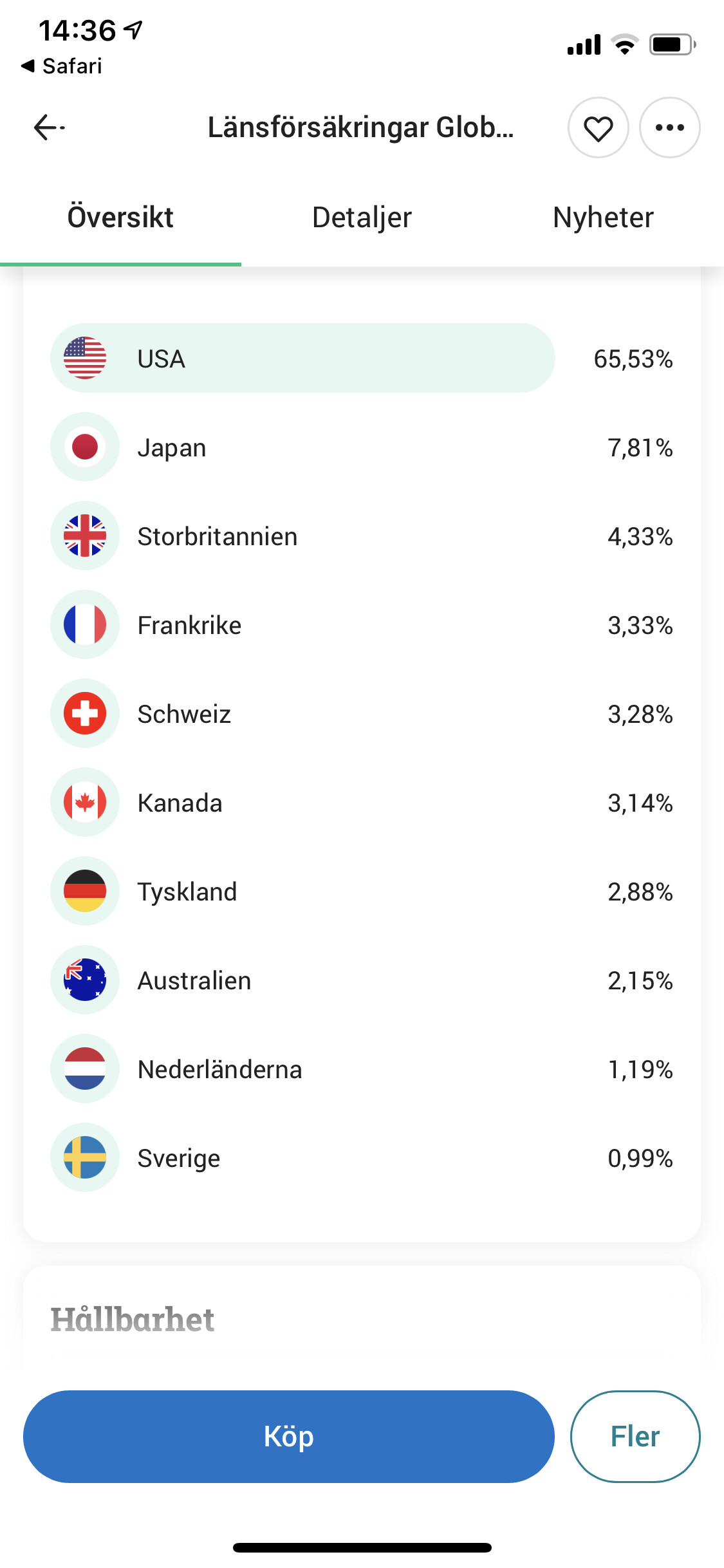Tap the USA flag icon
The height and width of the screenshot is (1568, 724).
pyautogui.click(x=85, y=358)
